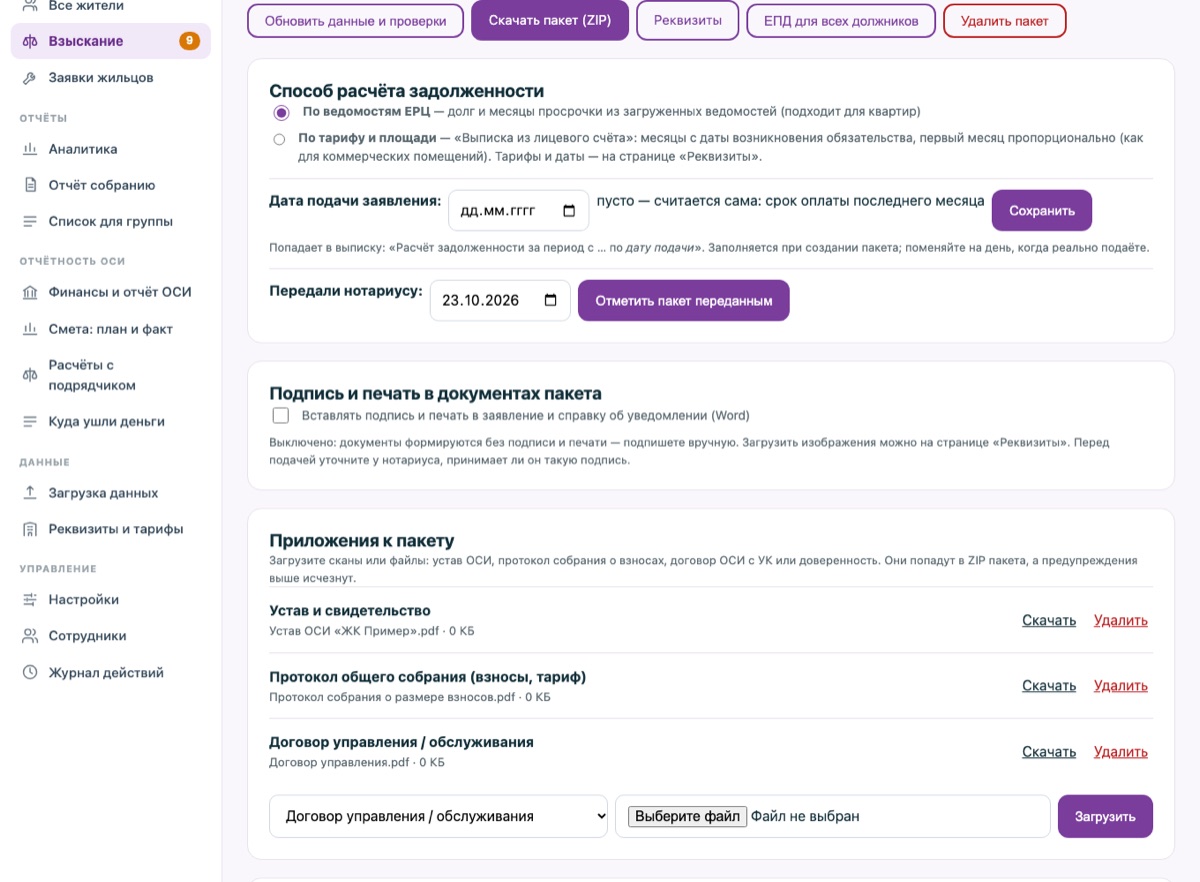Click the lines icon beside Куда ушли деньги
The width and height of the screenshot is (1200, 882).
[x=30, y=421]
